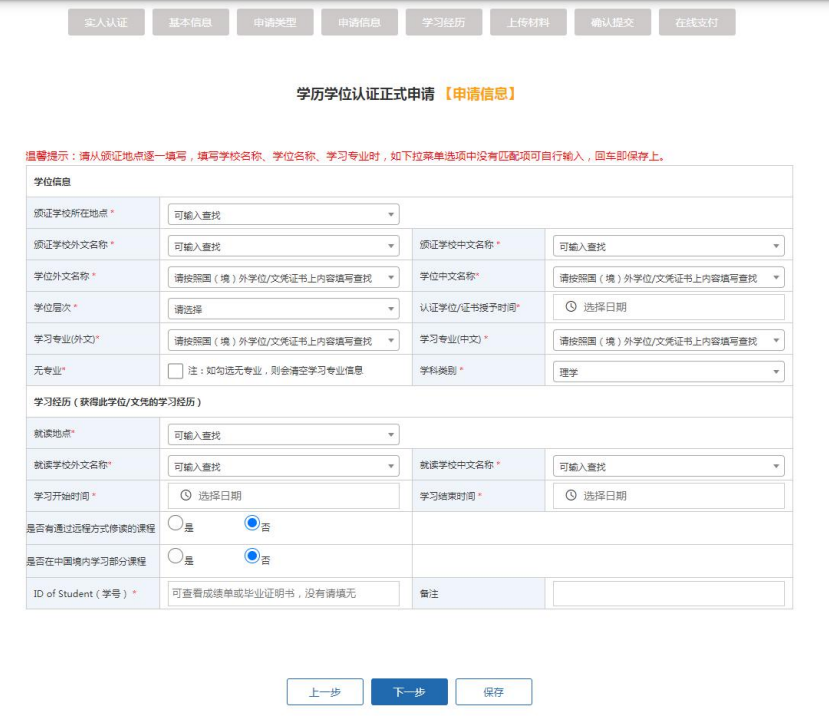
Task: Click clock icon in 认证学位/证书授予时间 field
Action: (571, 307)
